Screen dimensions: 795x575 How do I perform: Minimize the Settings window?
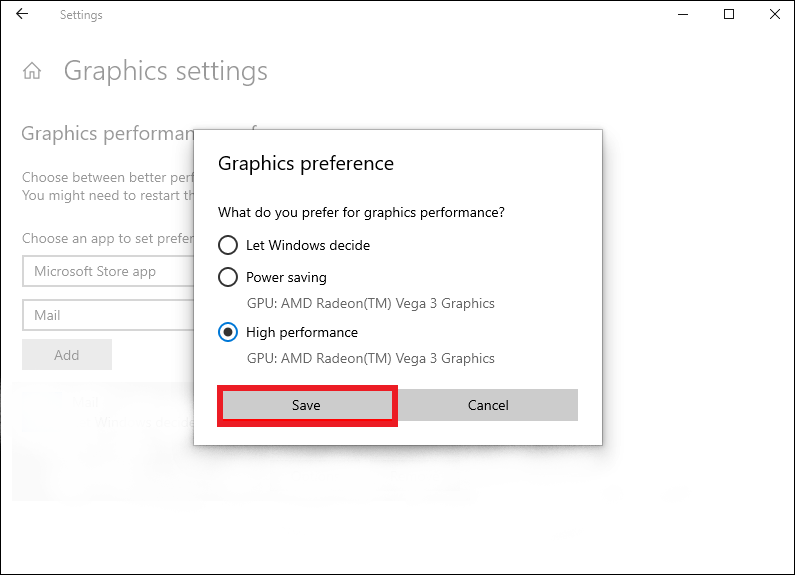click(683, 15)
